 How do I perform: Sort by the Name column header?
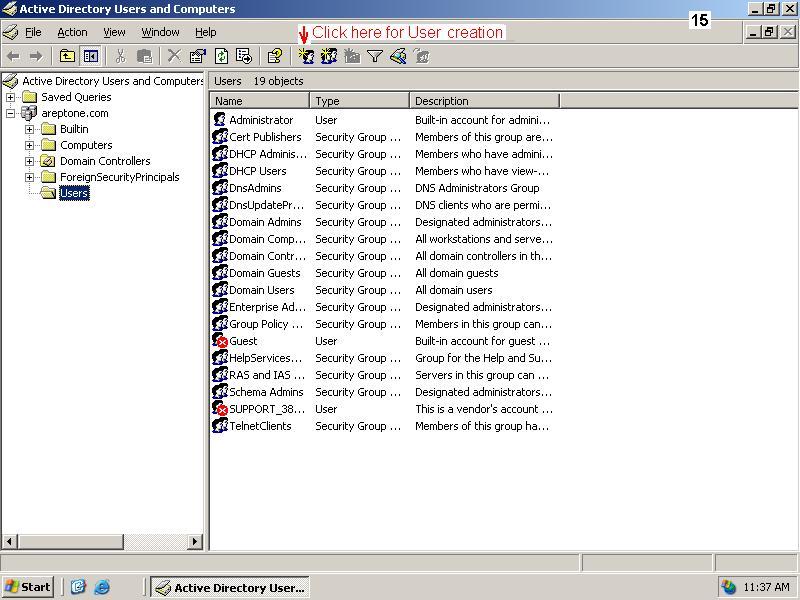(259, 101)
